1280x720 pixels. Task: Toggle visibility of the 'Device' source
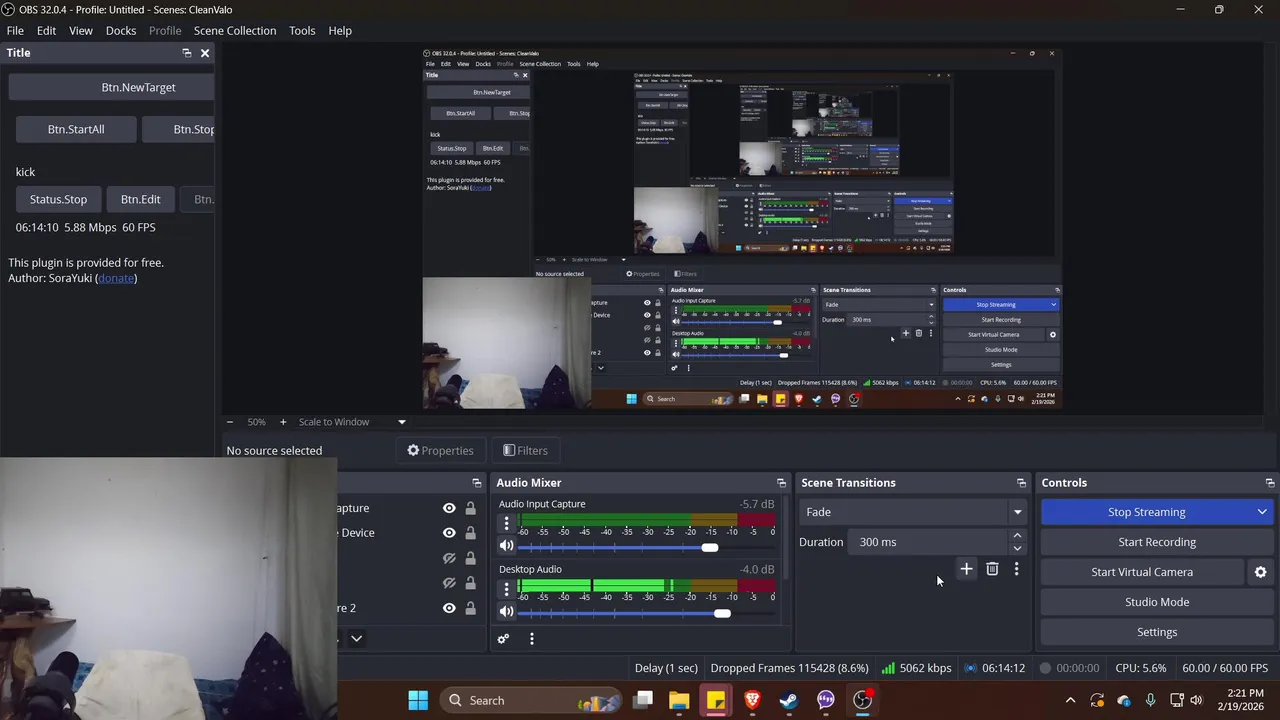click(x=449, y=533)
